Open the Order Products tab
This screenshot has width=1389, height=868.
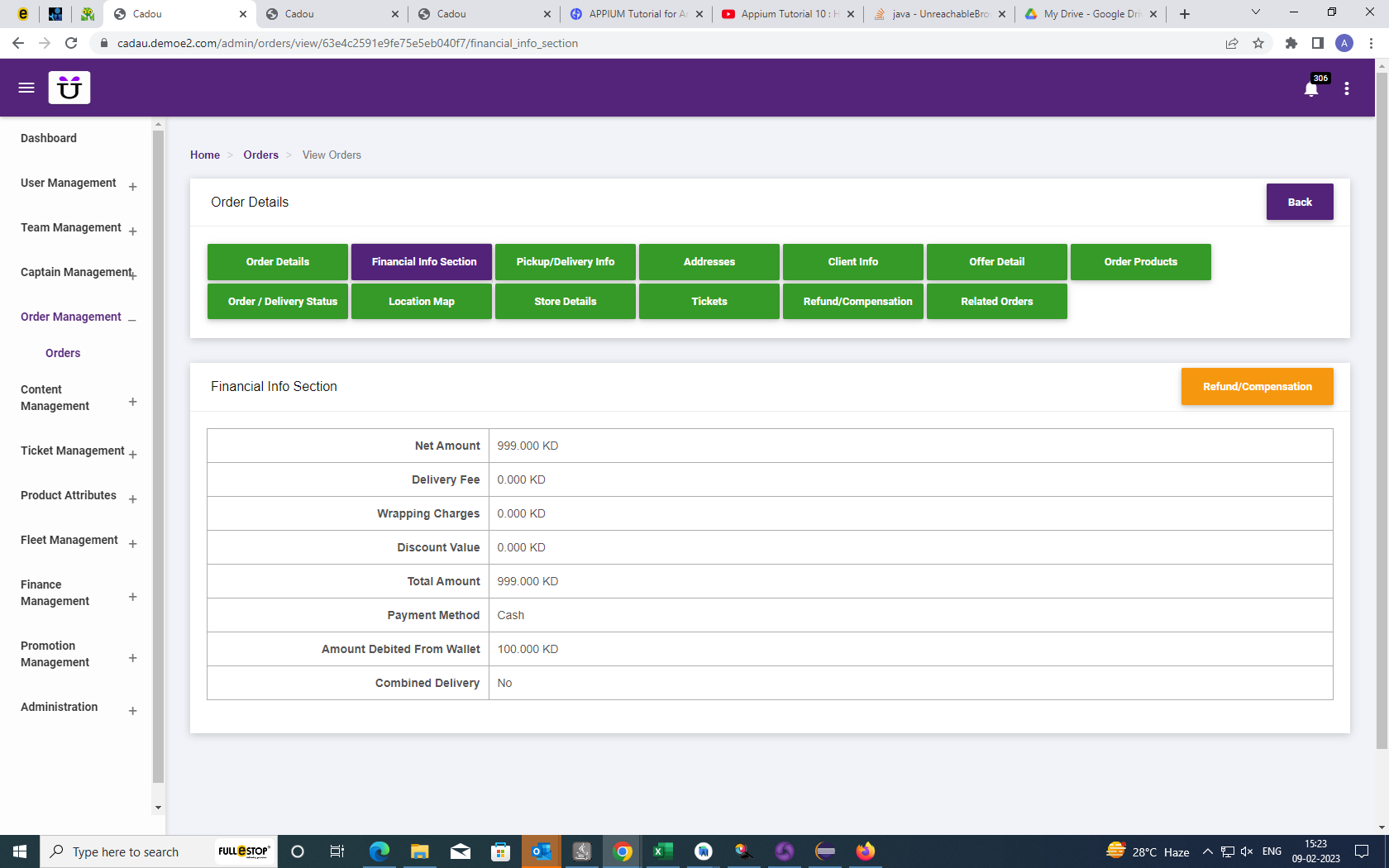point(1141,262)
